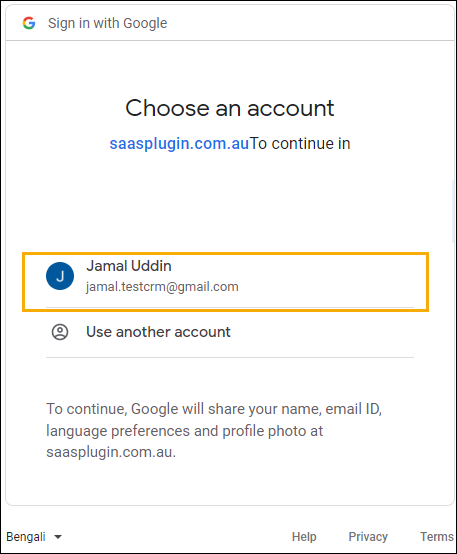Viewport: 457px width, 554px height.
Task: Open the Help link
Action: [x=304, y=537]
